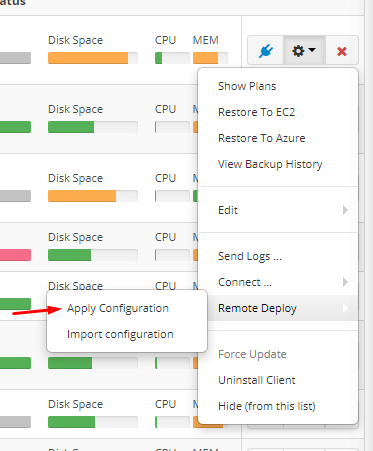Screen dimensions: 373x451
Task: Click Send Logs option
Action: [250, 256]
